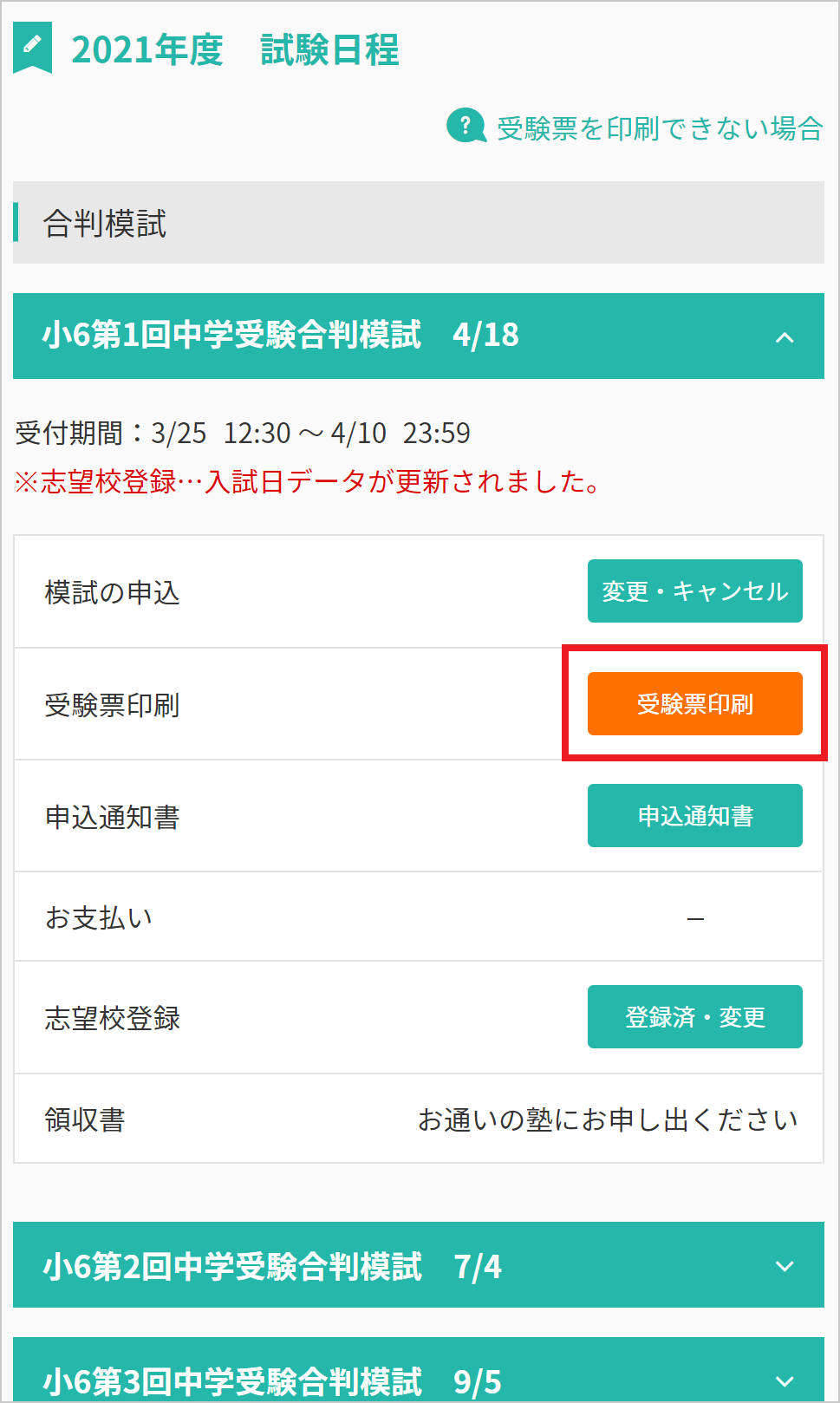Click the pencil bookmark icon beside 2021年度

(33, 48)
